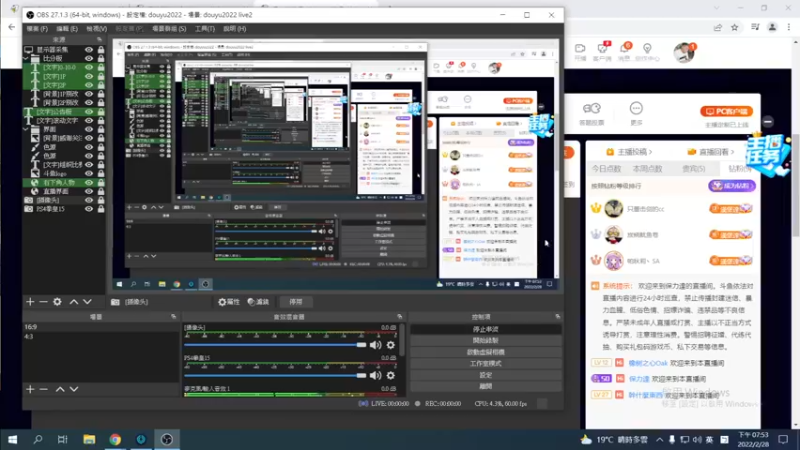
Task: Show hidden system tray icons chevron
Action: (660, 439)
